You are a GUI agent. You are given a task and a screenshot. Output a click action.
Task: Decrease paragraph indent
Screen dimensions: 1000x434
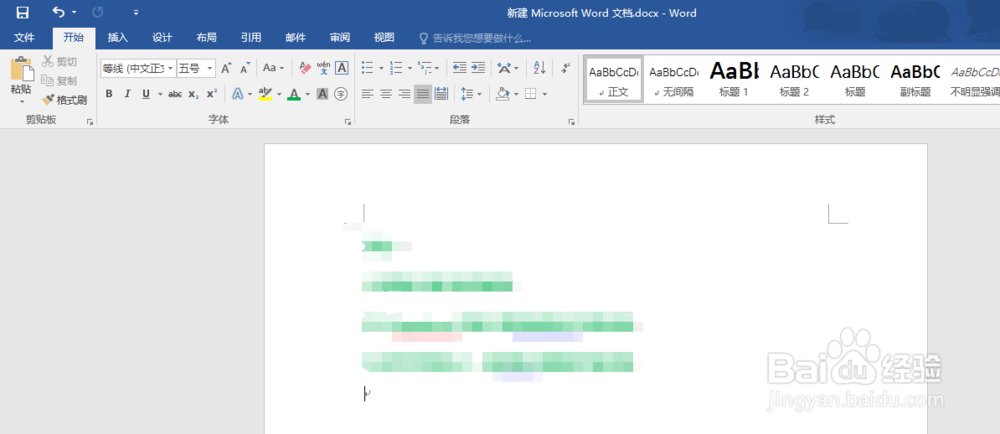click(x=459, y=68)
